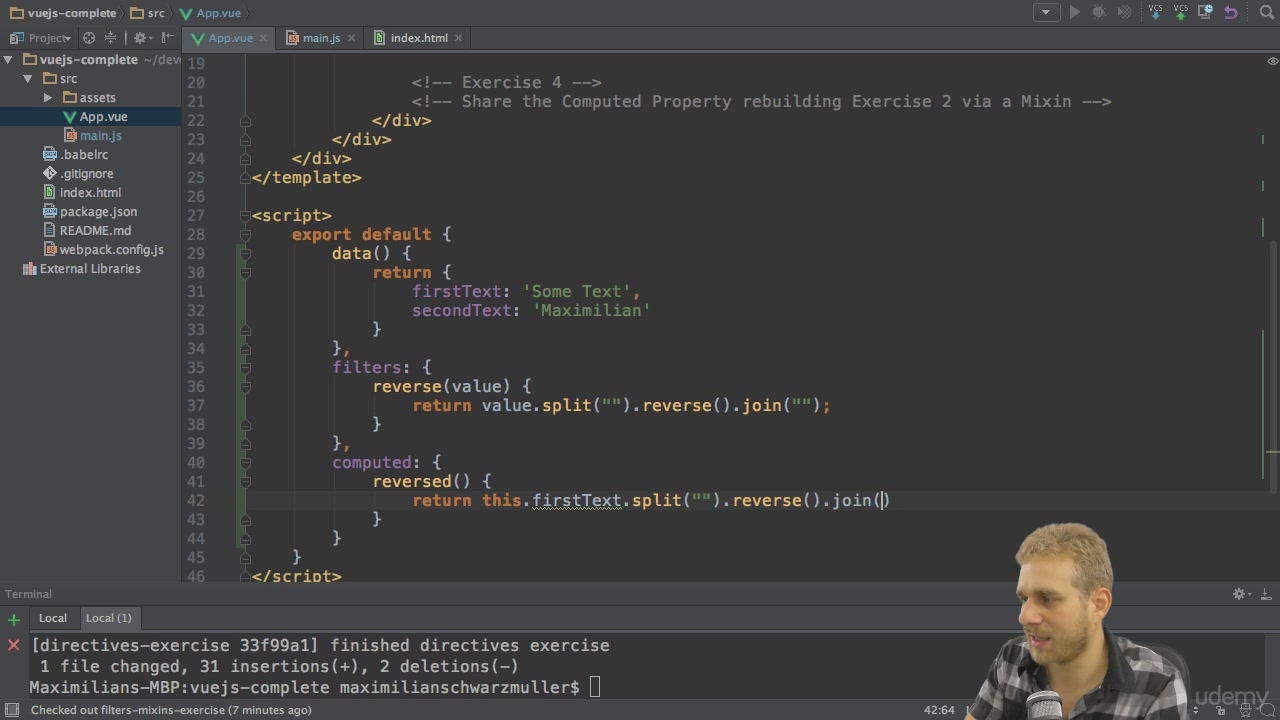
Task: Click firstText in line 42 return statement
Action: (577, 501)
